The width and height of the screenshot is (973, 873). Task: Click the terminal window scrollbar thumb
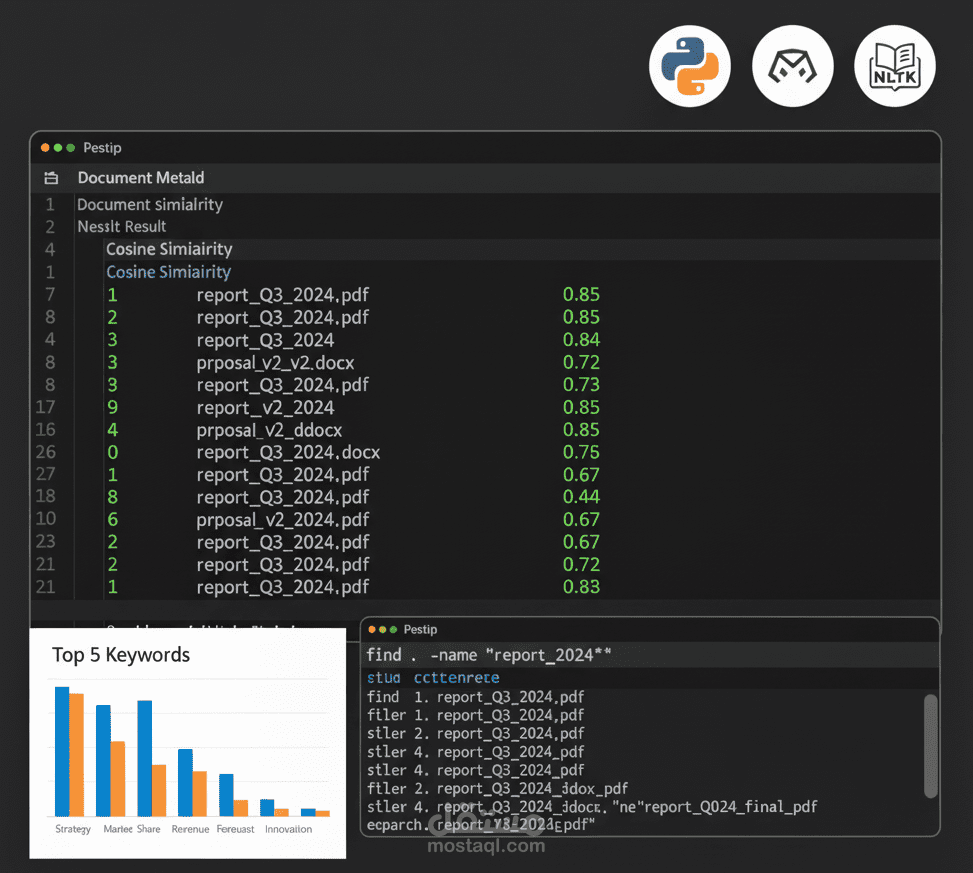click(x=930, y=746)
